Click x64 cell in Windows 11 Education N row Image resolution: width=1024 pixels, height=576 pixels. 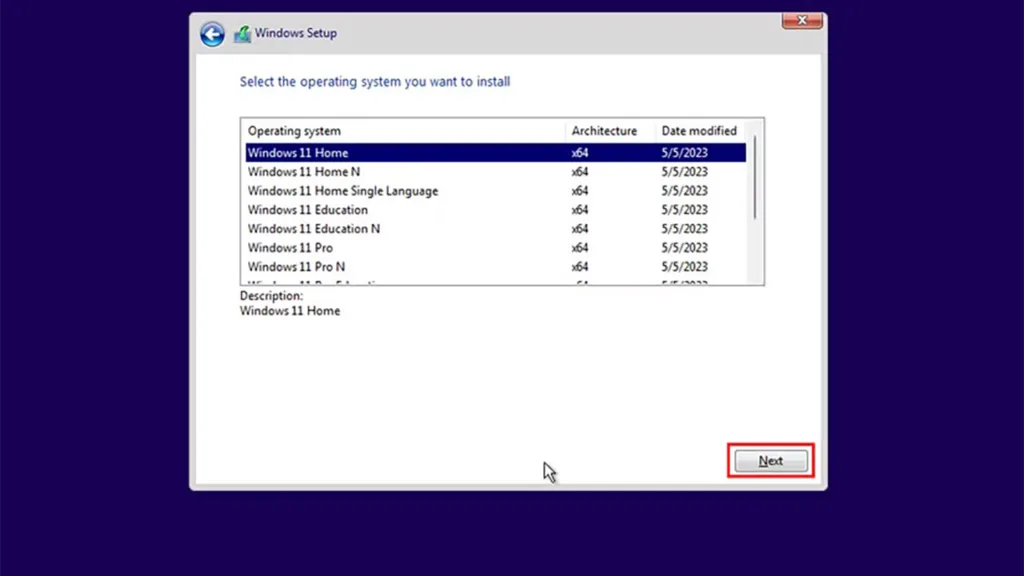point(580,229)
